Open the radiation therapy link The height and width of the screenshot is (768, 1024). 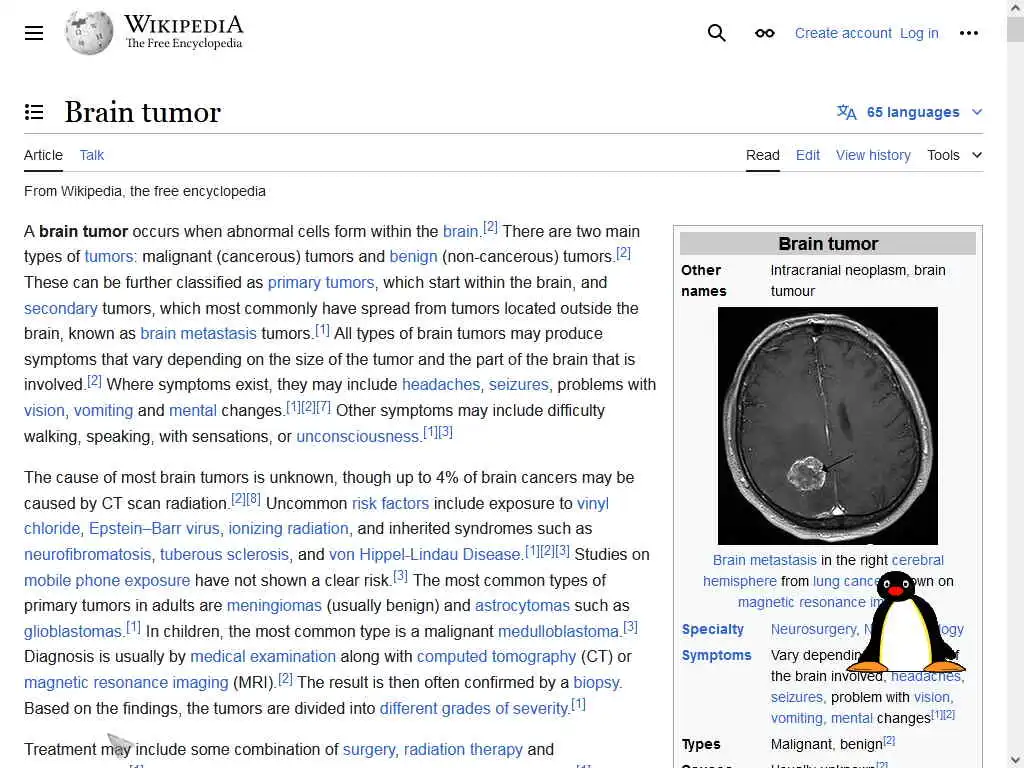click(463, 750)
